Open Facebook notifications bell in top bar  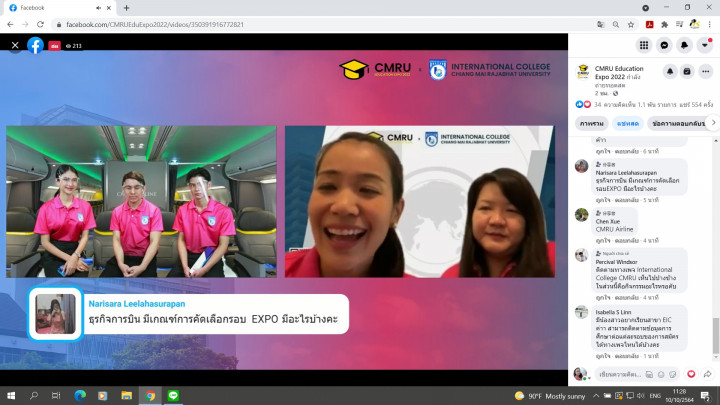pos(684,45)
